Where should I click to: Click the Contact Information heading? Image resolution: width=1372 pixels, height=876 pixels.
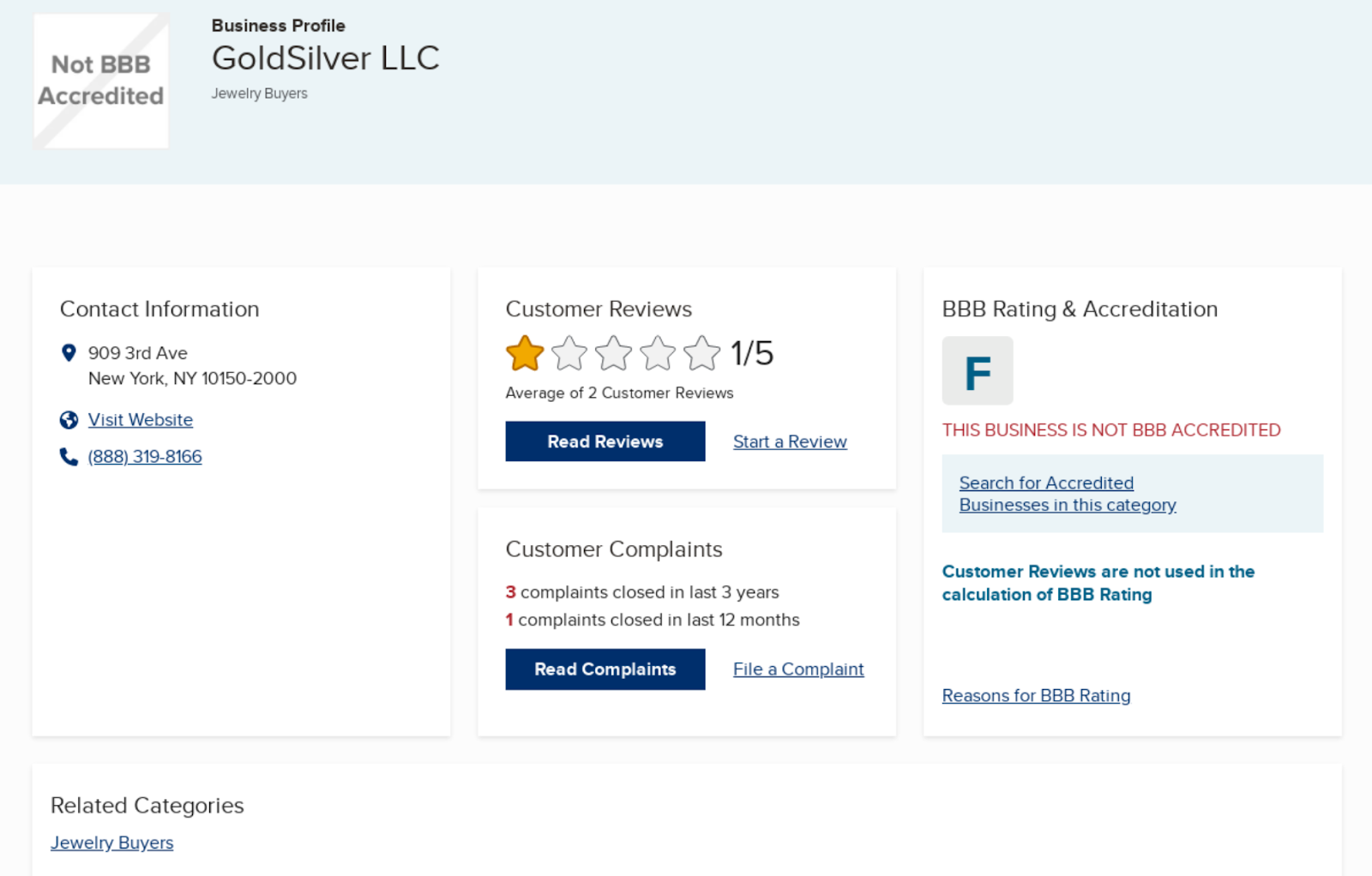pyautogui.click(x=159, y=309)
